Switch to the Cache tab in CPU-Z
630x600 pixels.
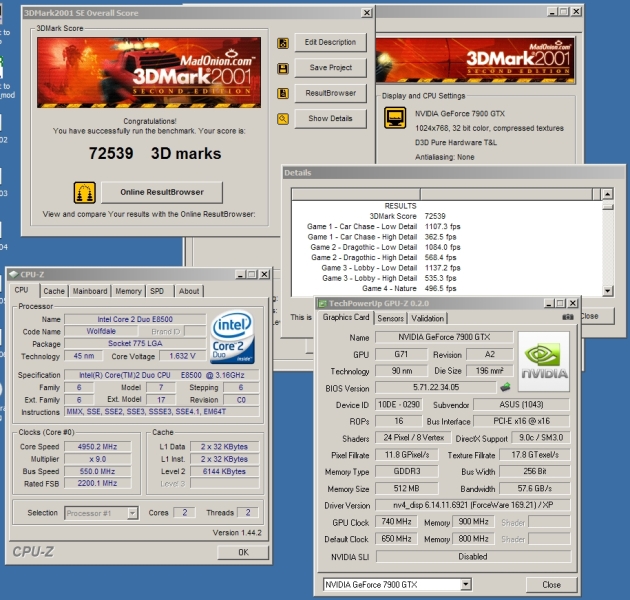click(54, 291)
